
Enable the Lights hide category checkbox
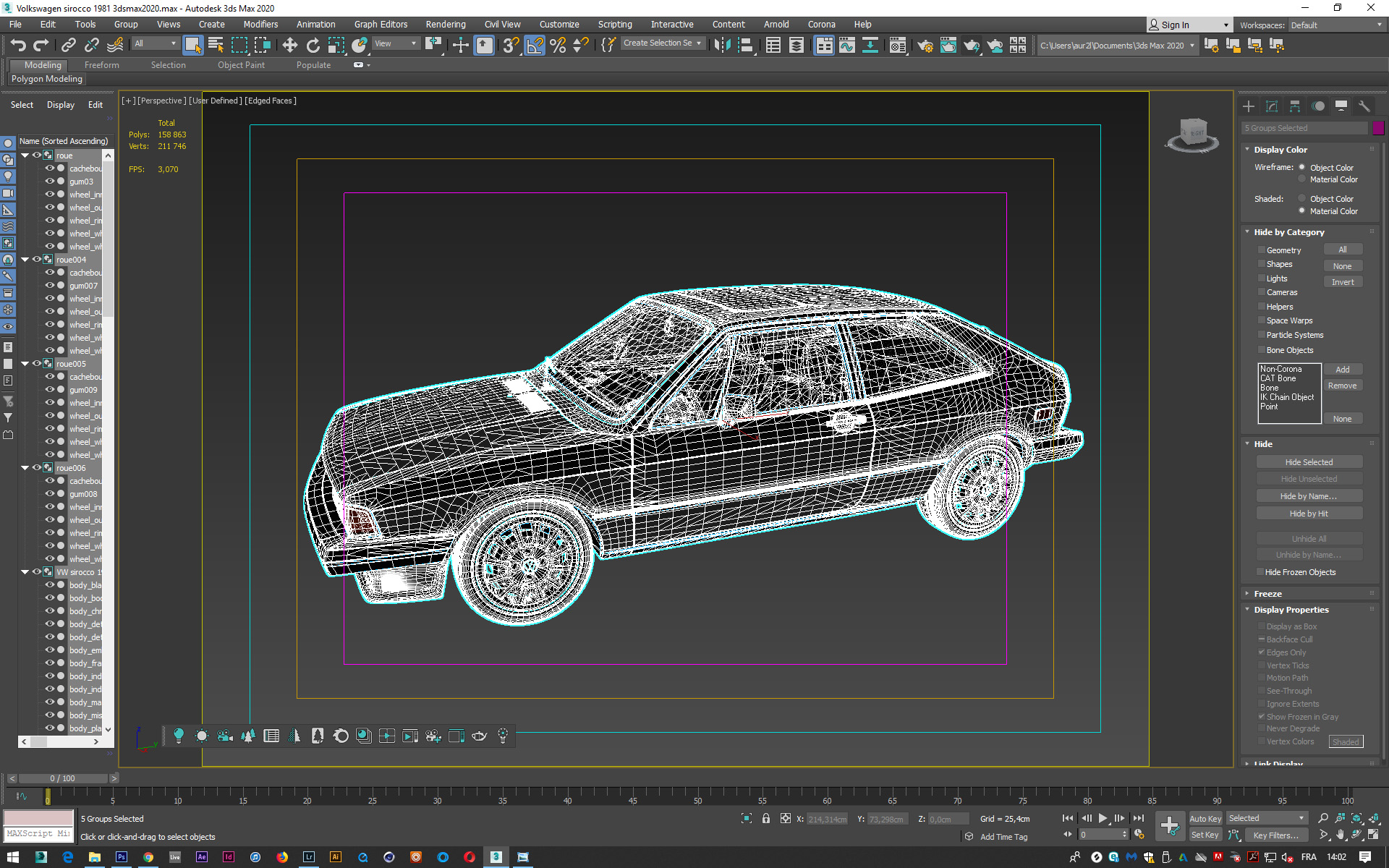coord(1262,278)
